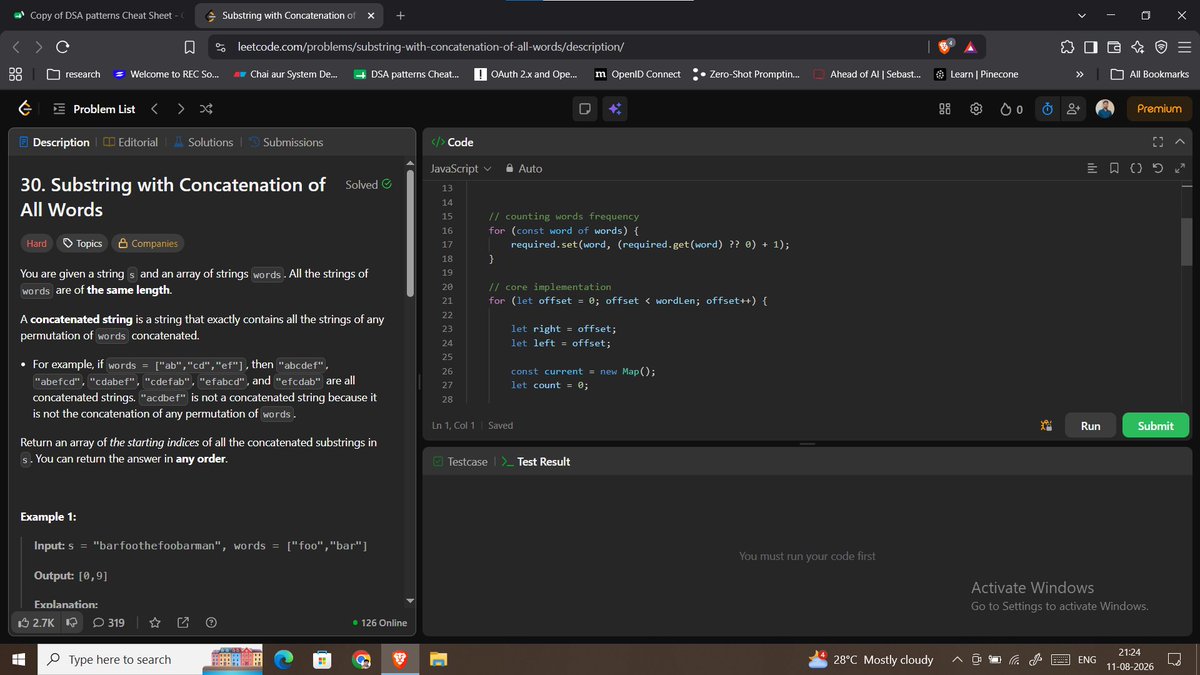This screenshot has width=1200, height=675.
Task: Click the code editor scrollbar
Action: pyautogui.click(x=1186, y=240)
